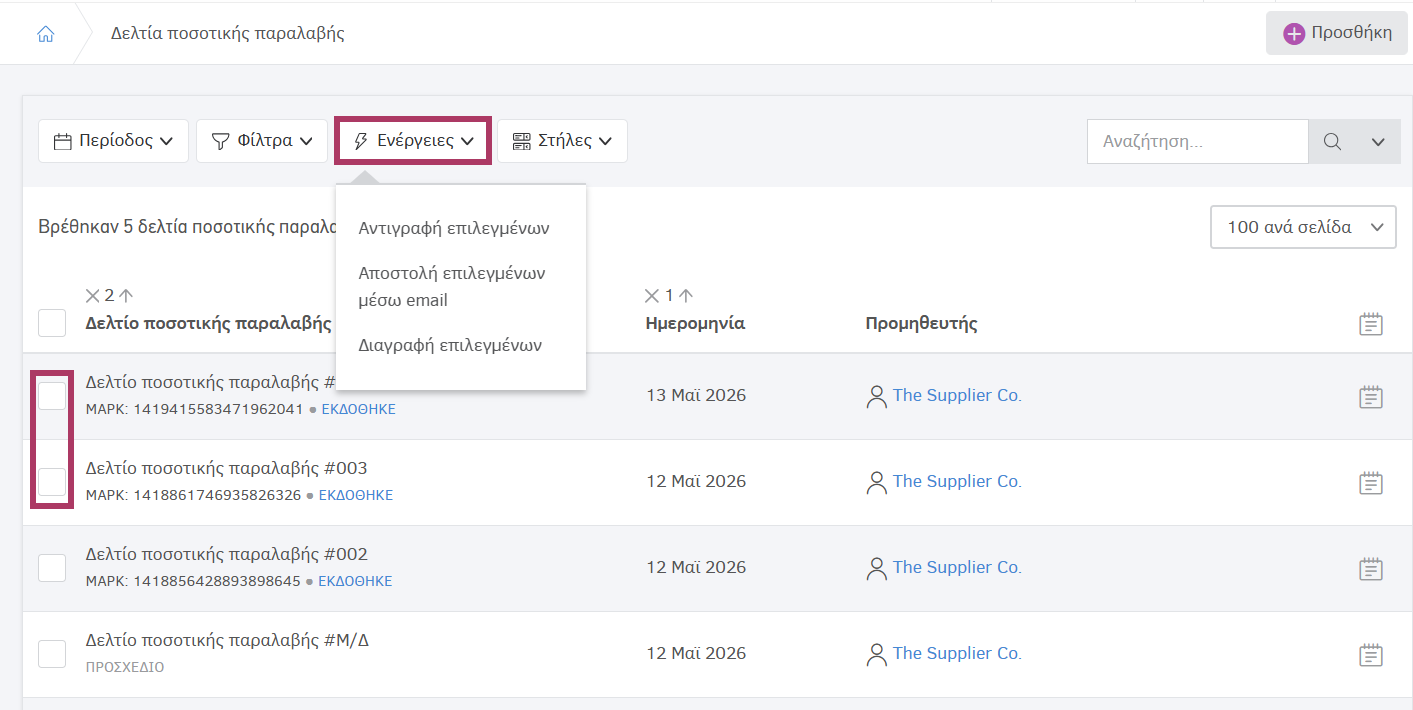The image size is (1413, 710).
Task: Open The Supplier Co. link in 13 Μαϊ row
Action: point(957,395)
